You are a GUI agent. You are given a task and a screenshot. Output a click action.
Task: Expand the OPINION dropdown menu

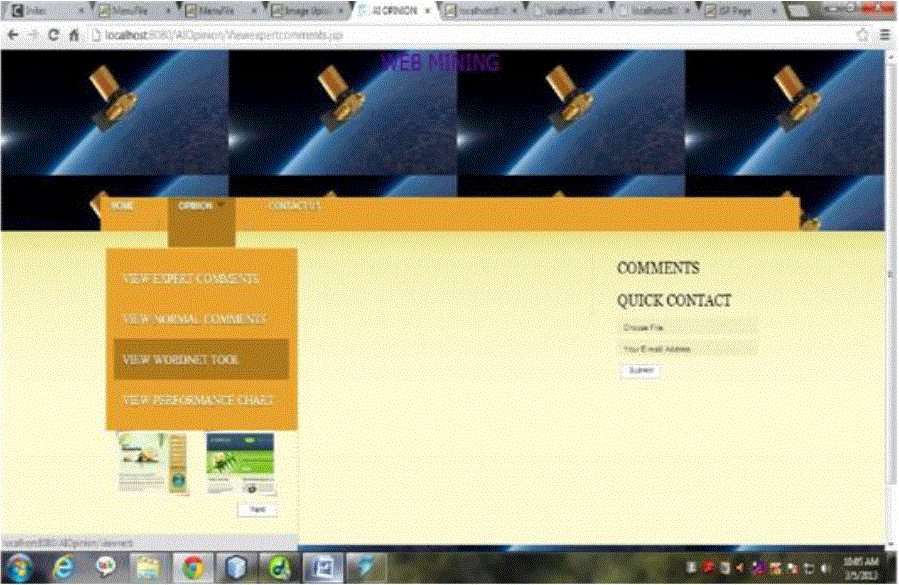coord(200,206)
